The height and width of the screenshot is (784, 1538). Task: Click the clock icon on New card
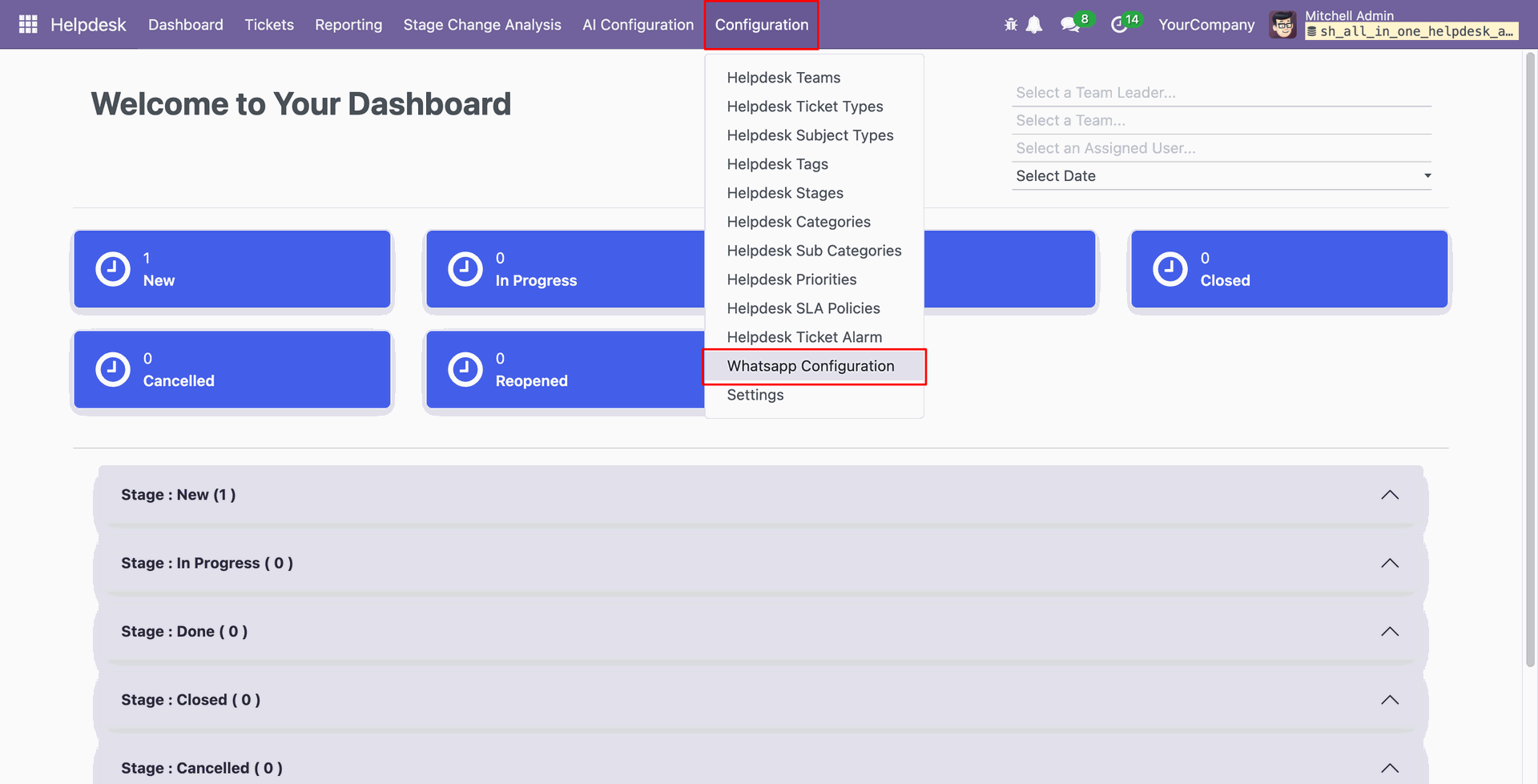[x=113, y=269]
